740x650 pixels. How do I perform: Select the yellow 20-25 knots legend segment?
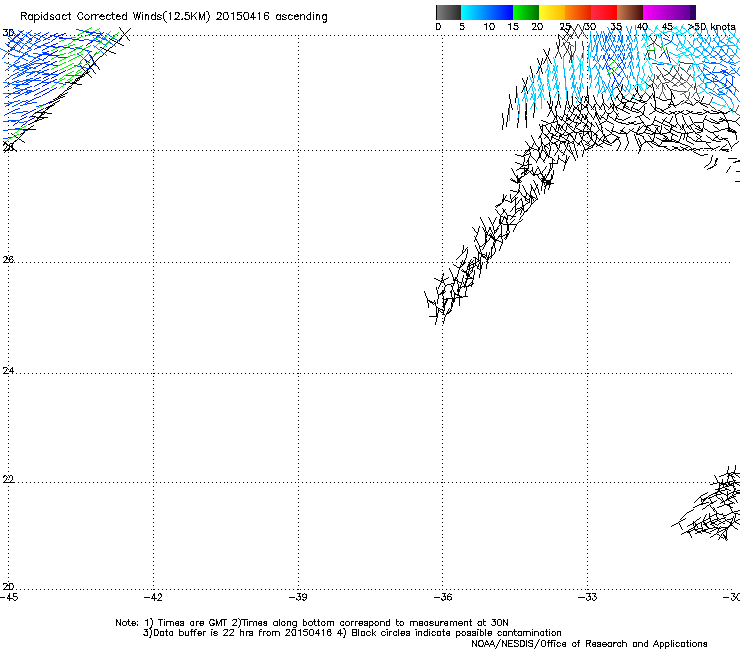(552, 12)
